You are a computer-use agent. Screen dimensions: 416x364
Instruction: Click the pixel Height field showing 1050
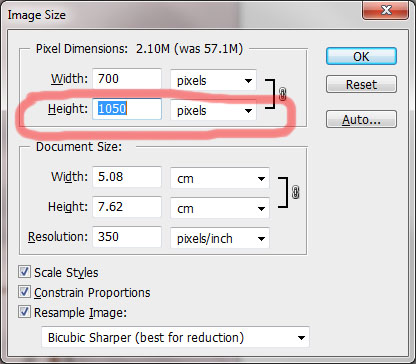(x=127, y=109)
